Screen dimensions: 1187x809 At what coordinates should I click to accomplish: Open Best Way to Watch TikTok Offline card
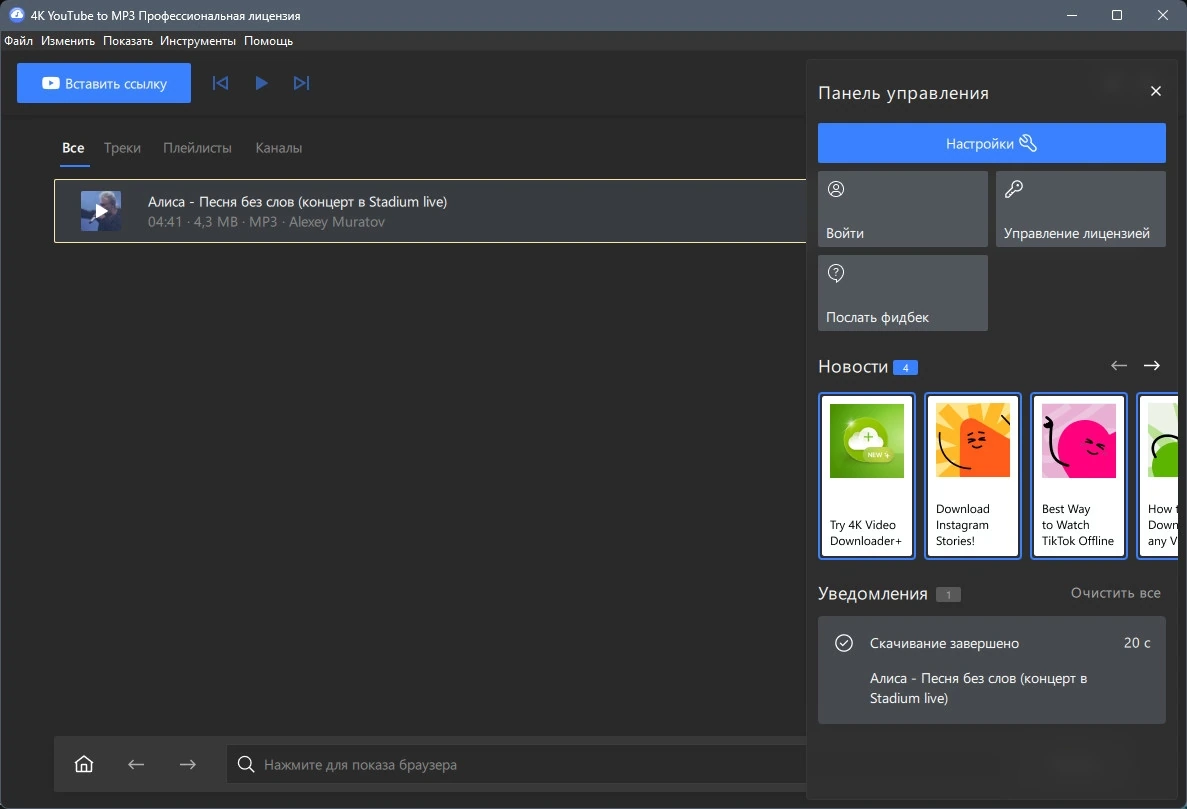(x=1079, y=476)
